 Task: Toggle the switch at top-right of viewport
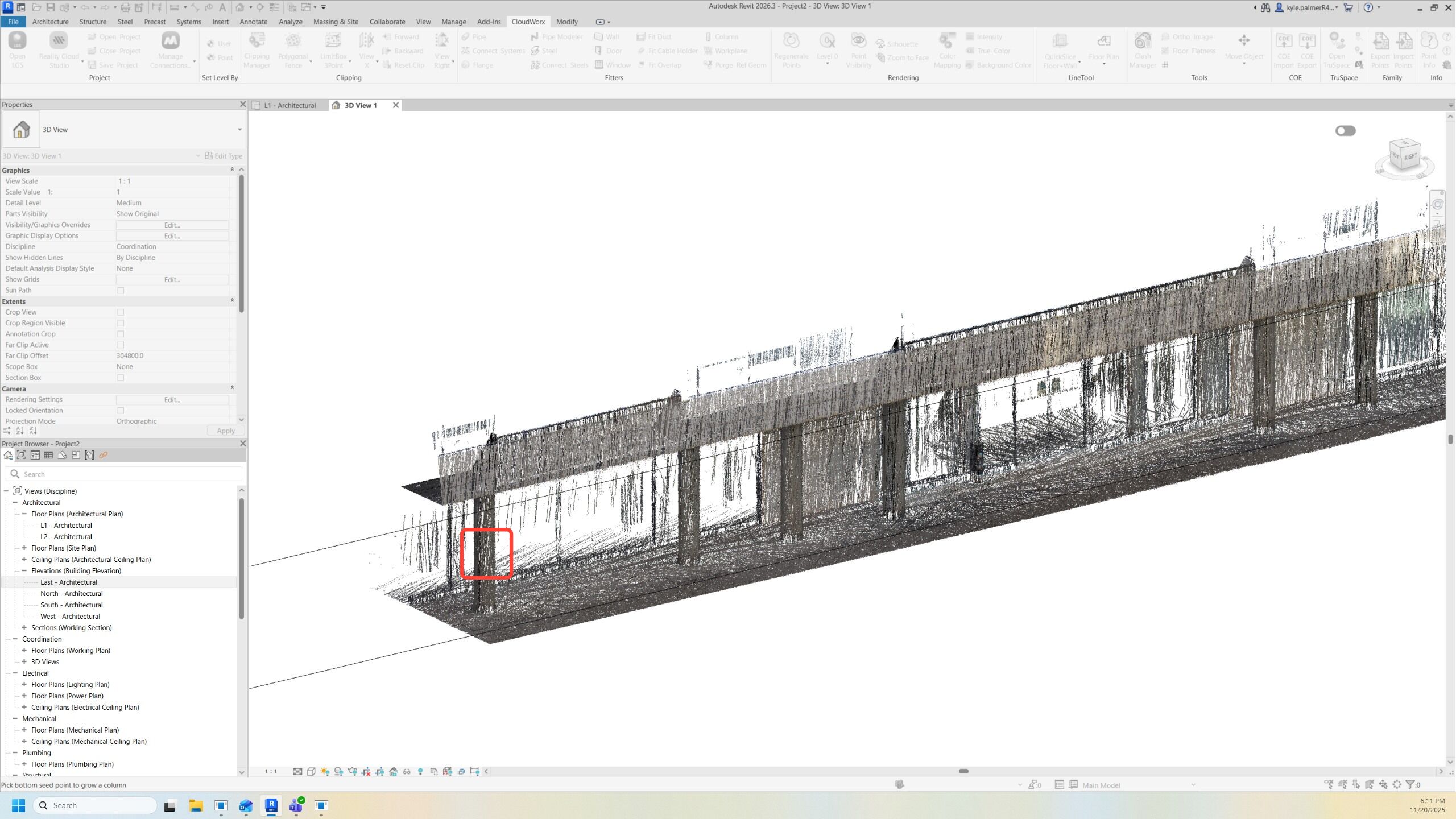coord(1345,131)
